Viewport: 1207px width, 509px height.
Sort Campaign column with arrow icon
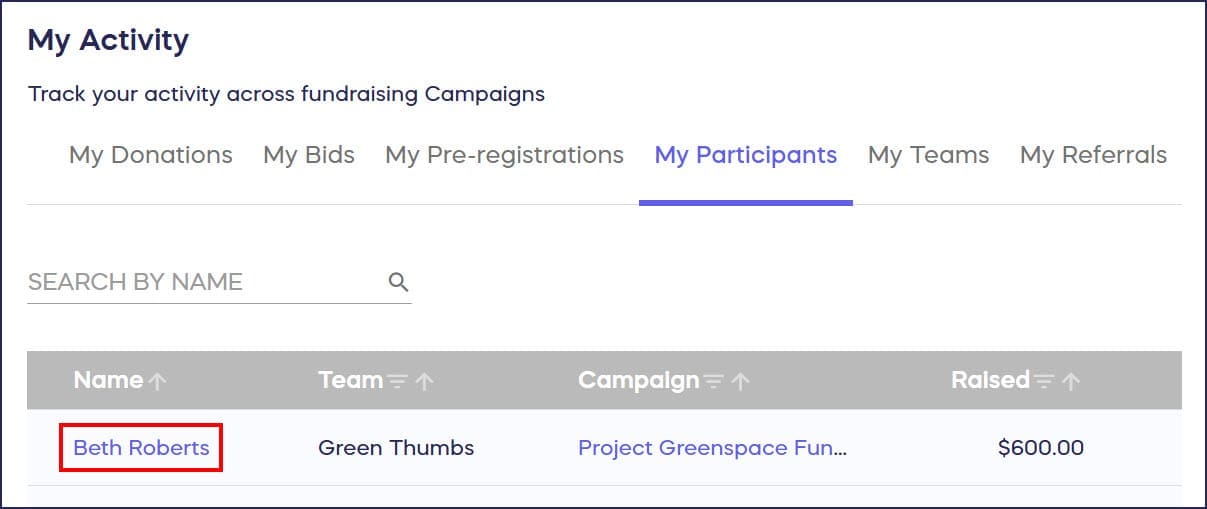(740, 381)
